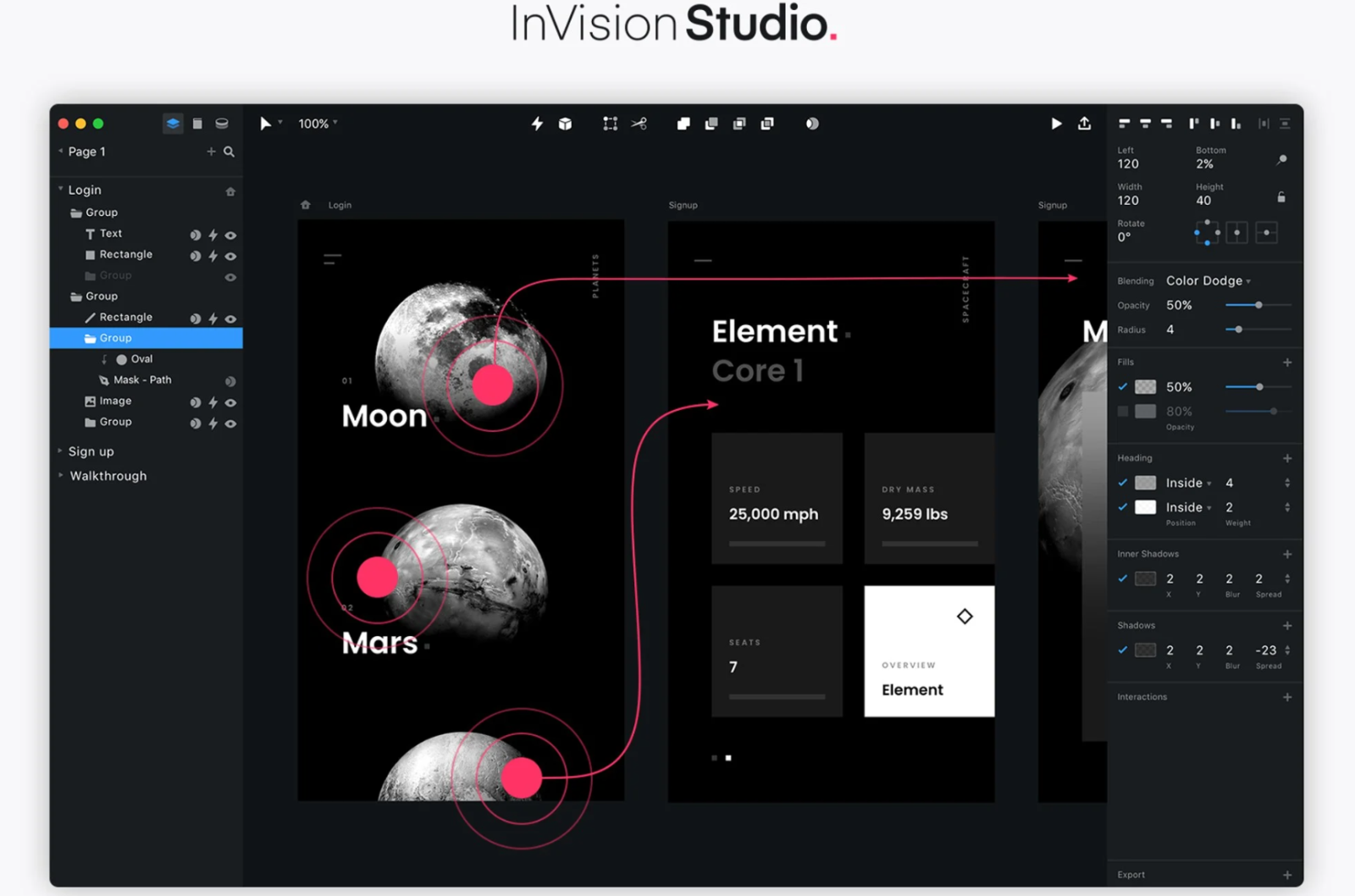
Task: Distribute selection horizontally
Action: 1264,124
